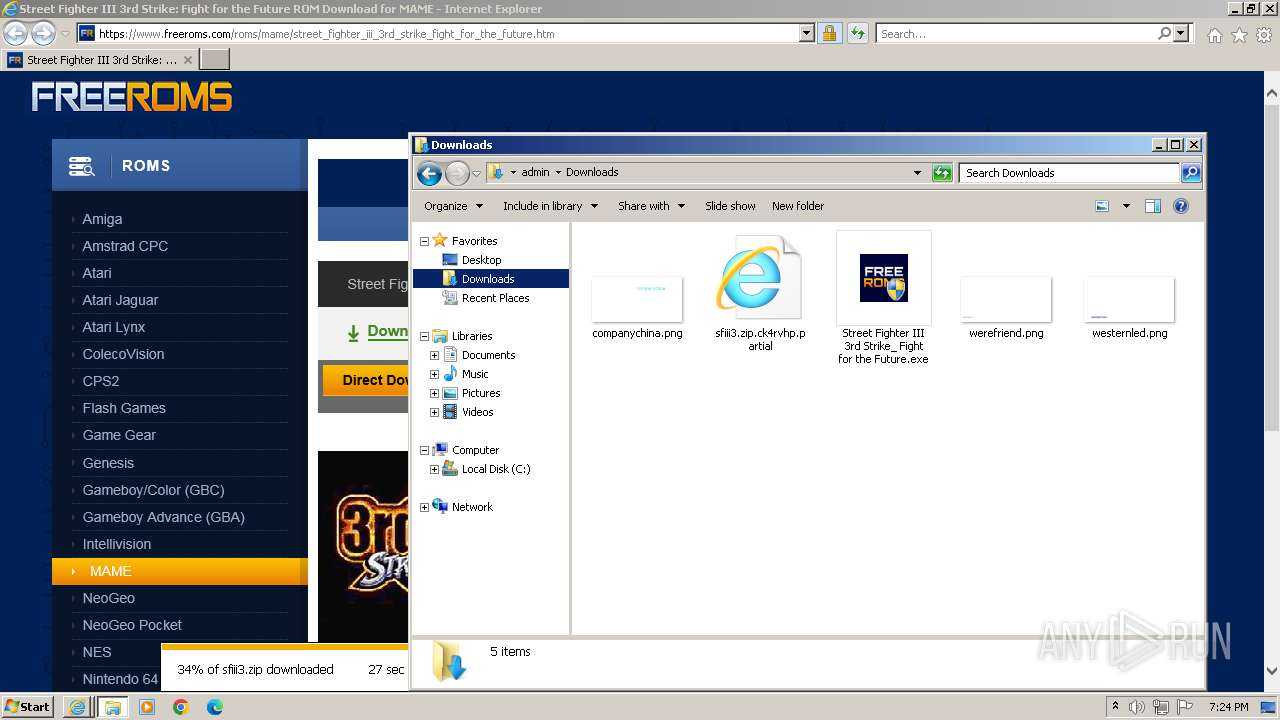Open the Organize menu

pos(453,206)
